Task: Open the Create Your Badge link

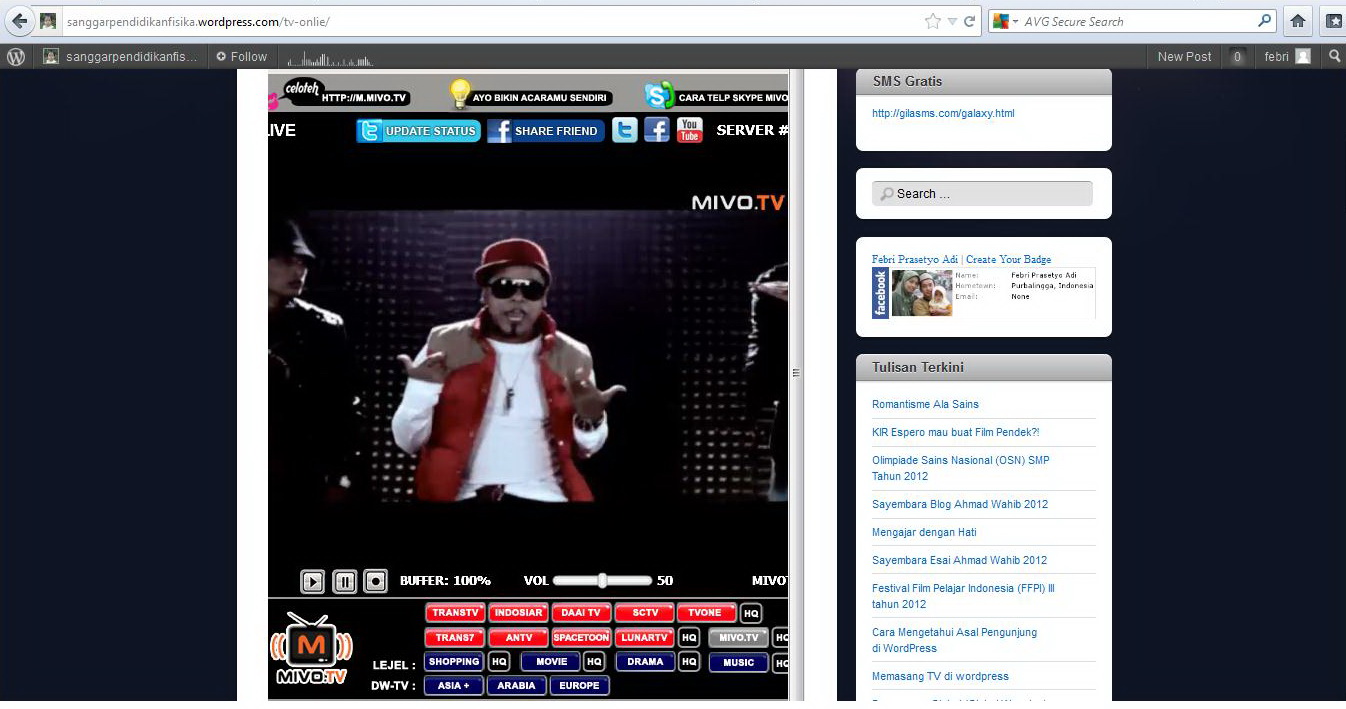Action: [1008, 260]
